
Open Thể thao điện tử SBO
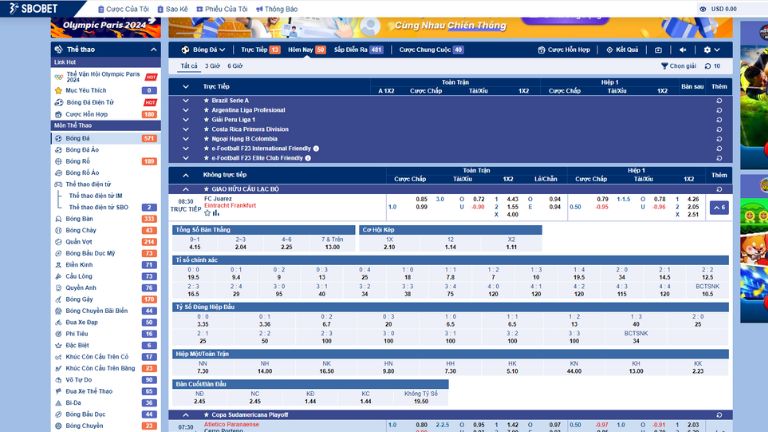click(x=98, y=207)
